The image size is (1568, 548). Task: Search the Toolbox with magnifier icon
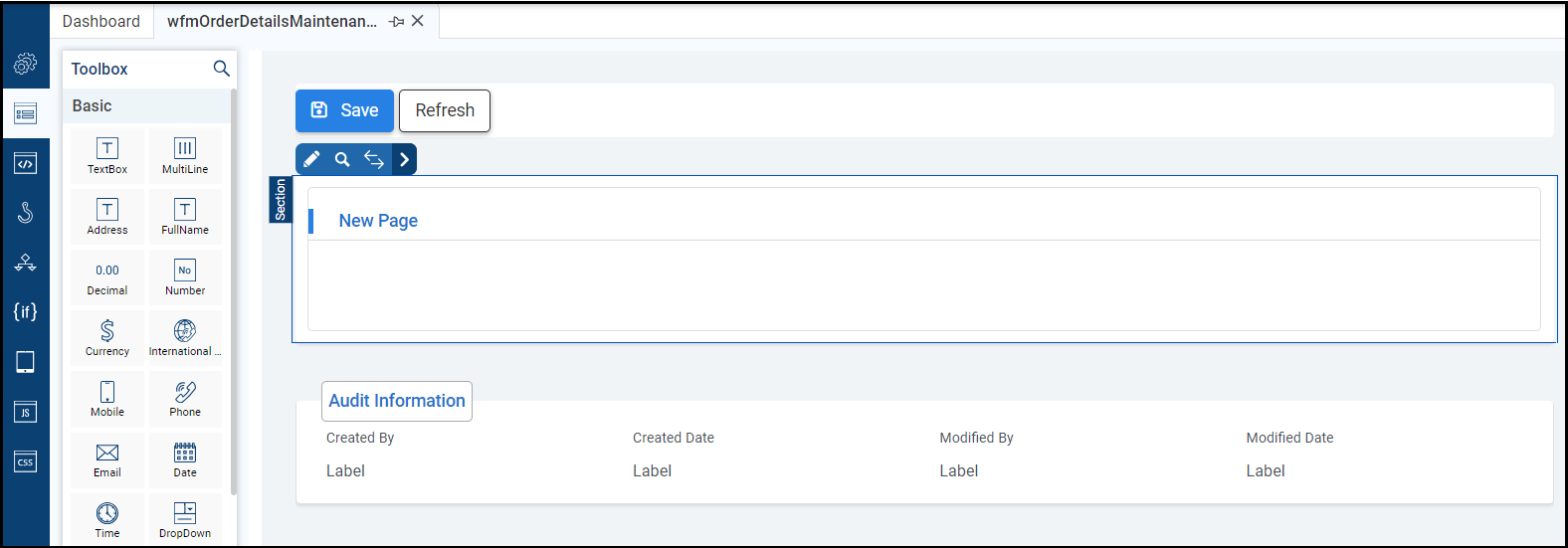[221, 69]
